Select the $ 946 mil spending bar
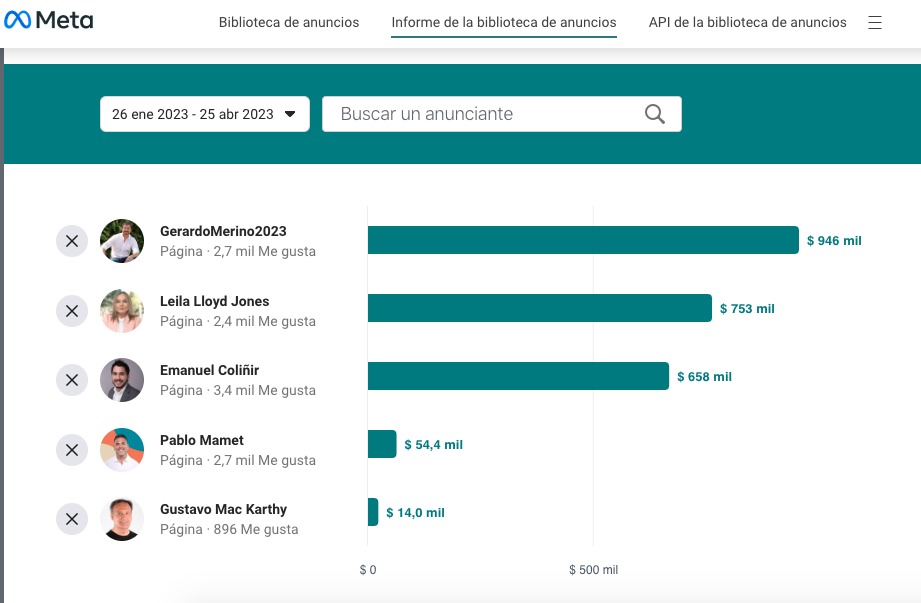Screen dimensions: 921x603 tap(583, 240)
